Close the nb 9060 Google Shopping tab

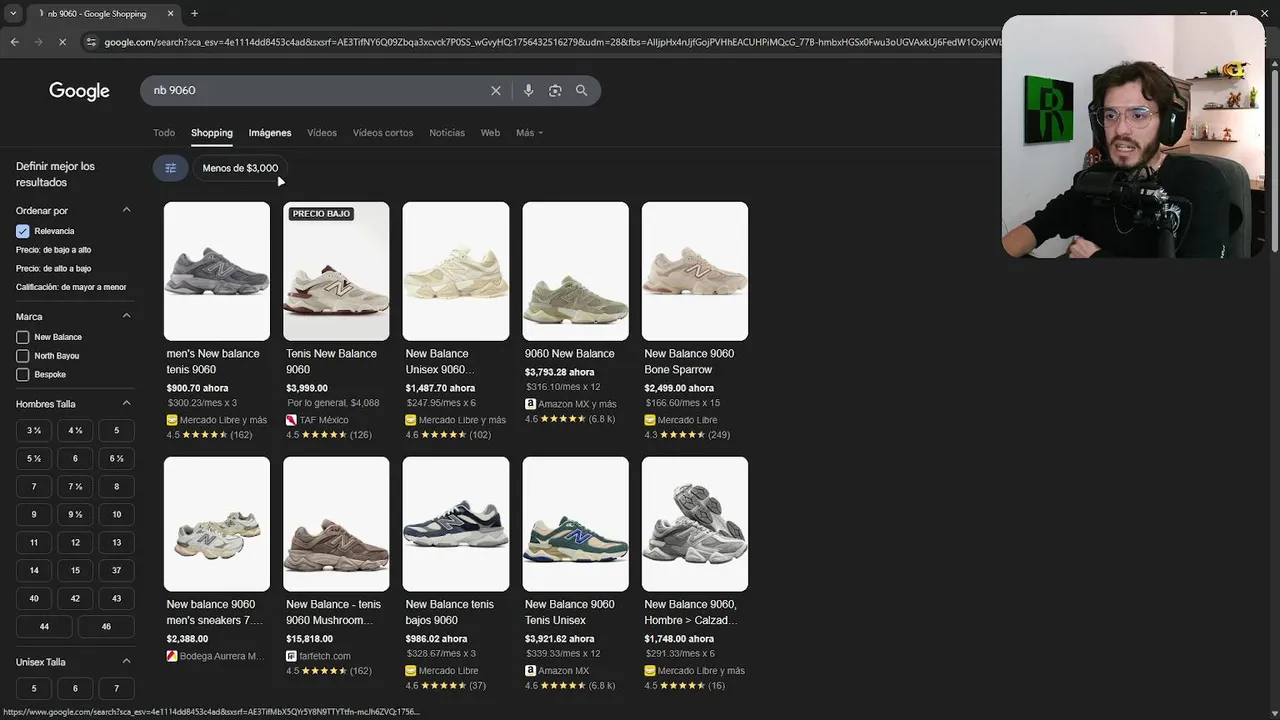[x=171, y=14]
